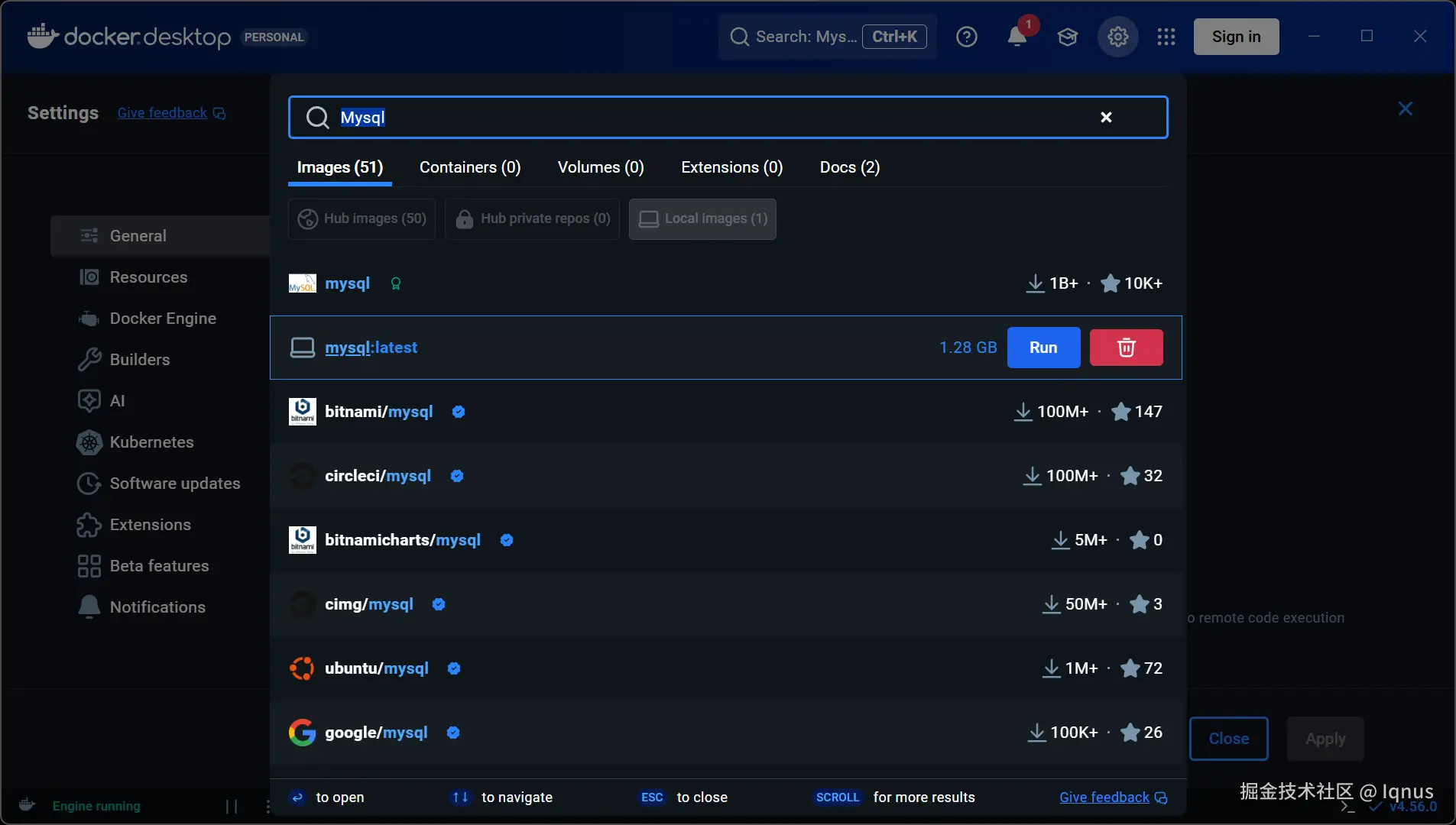Switch to the Volumes (0) tab
Screen dimensions: 1456x825
pos(601,167)
